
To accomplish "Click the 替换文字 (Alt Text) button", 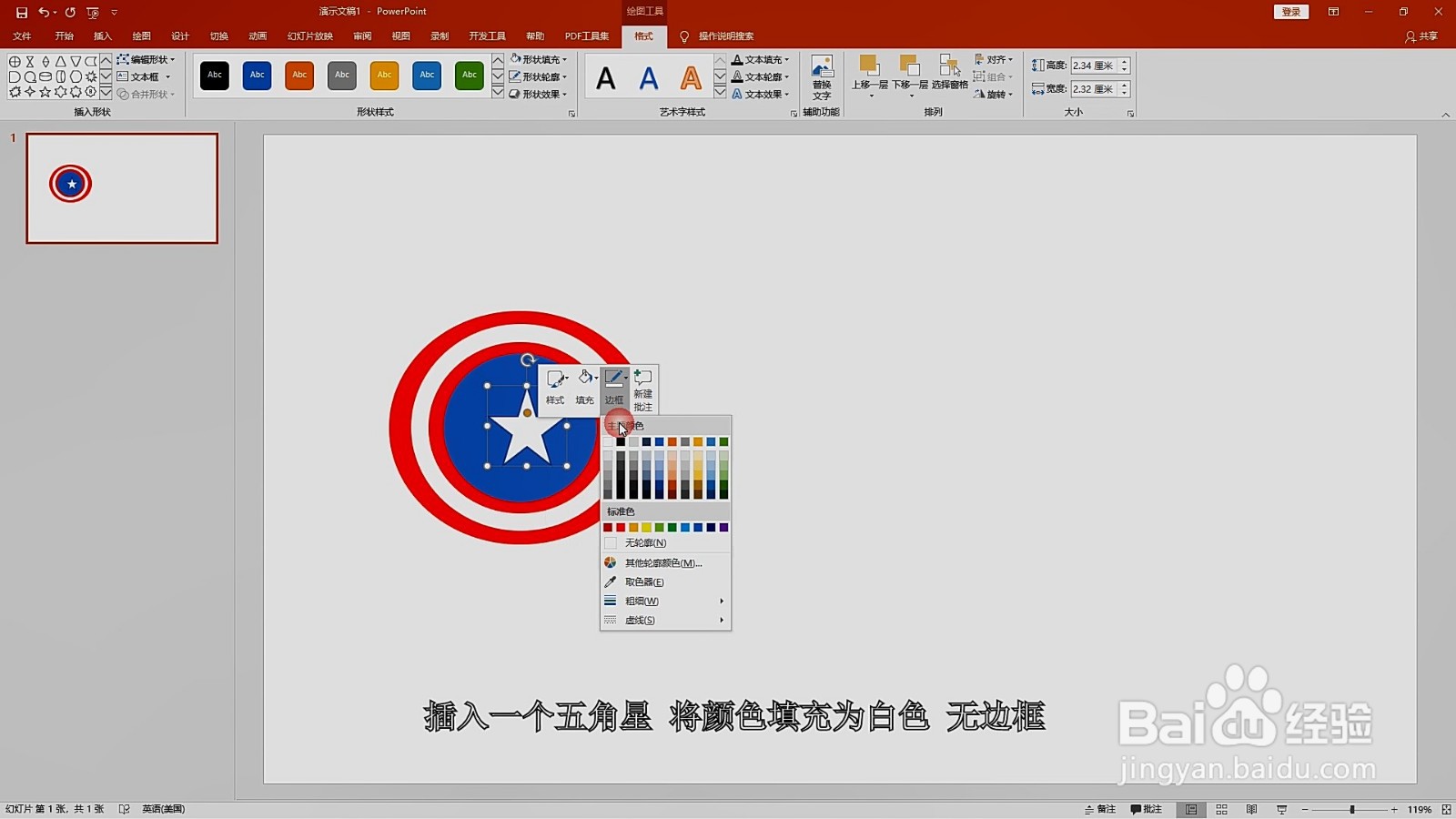I will pyautogui.click(x=822, y=77).
